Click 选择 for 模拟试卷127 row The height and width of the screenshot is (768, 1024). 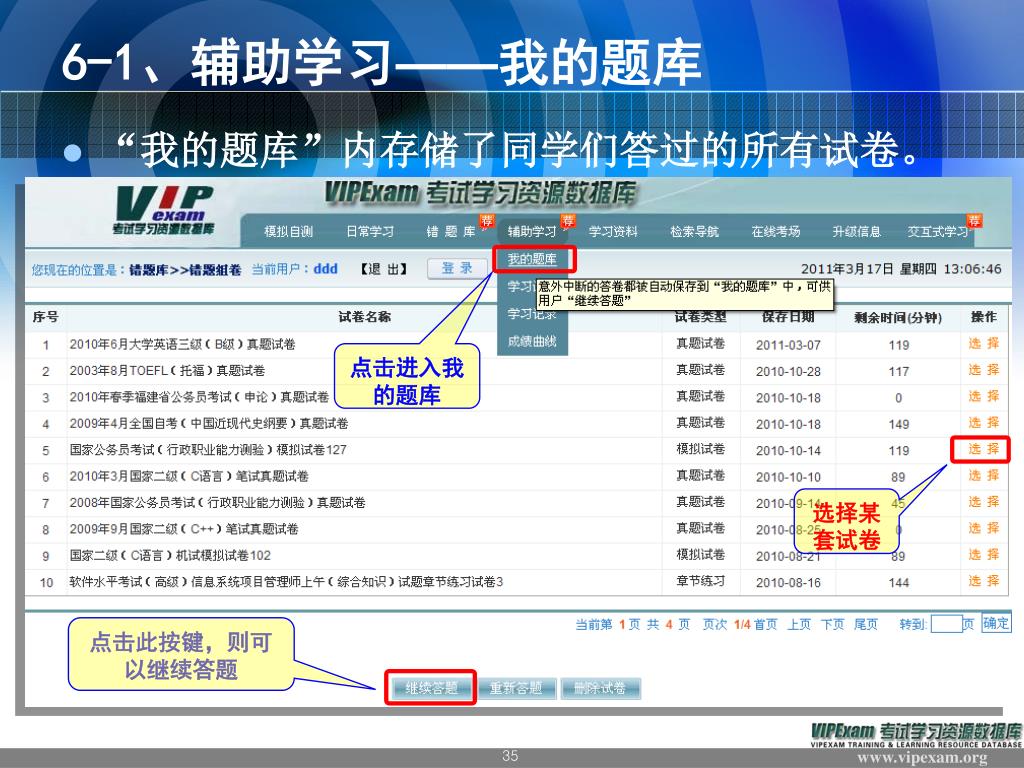[984, 449]
